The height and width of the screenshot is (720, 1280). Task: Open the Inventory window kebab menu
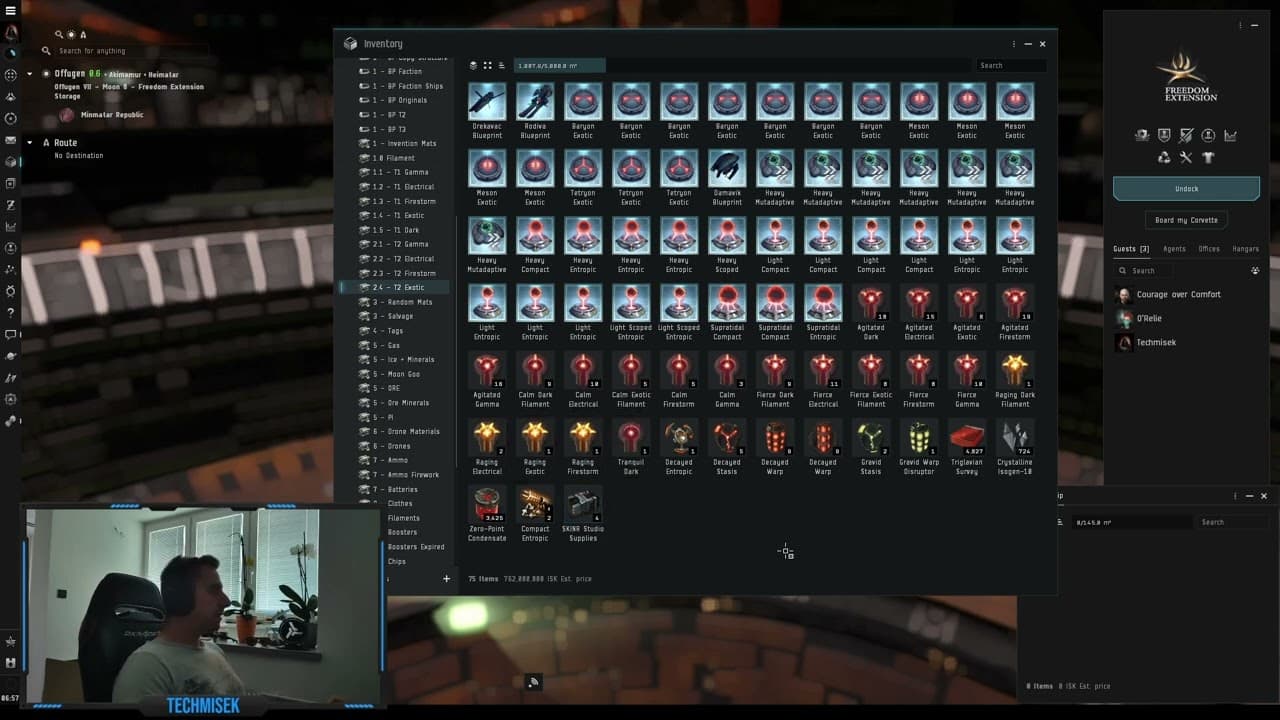1014,44
